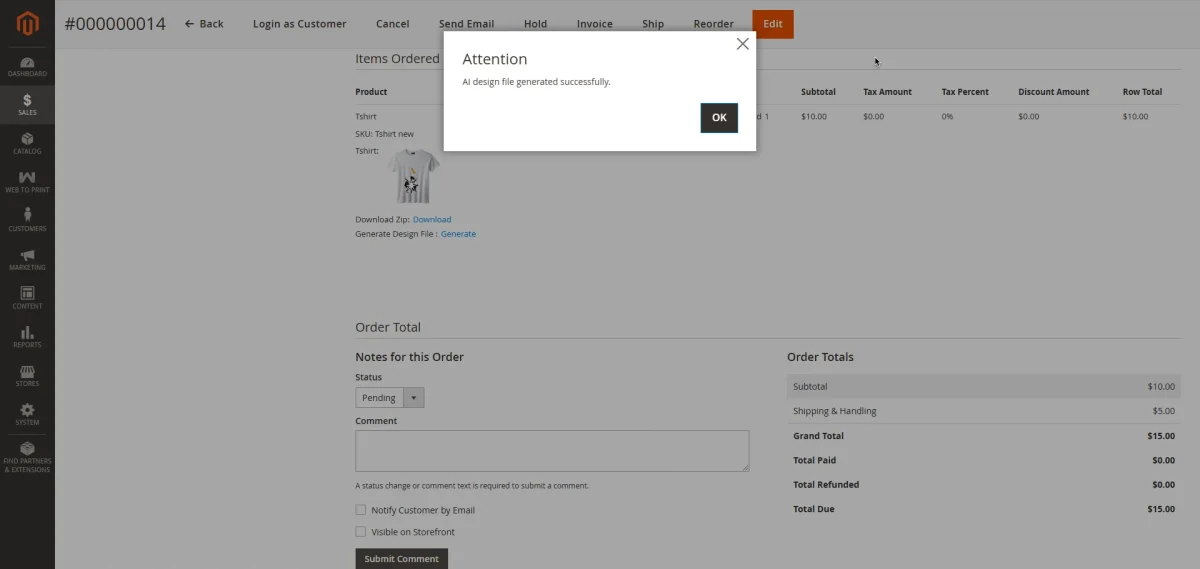Click the Invoice button
The image size is (1200, 569).
[594, 24]
